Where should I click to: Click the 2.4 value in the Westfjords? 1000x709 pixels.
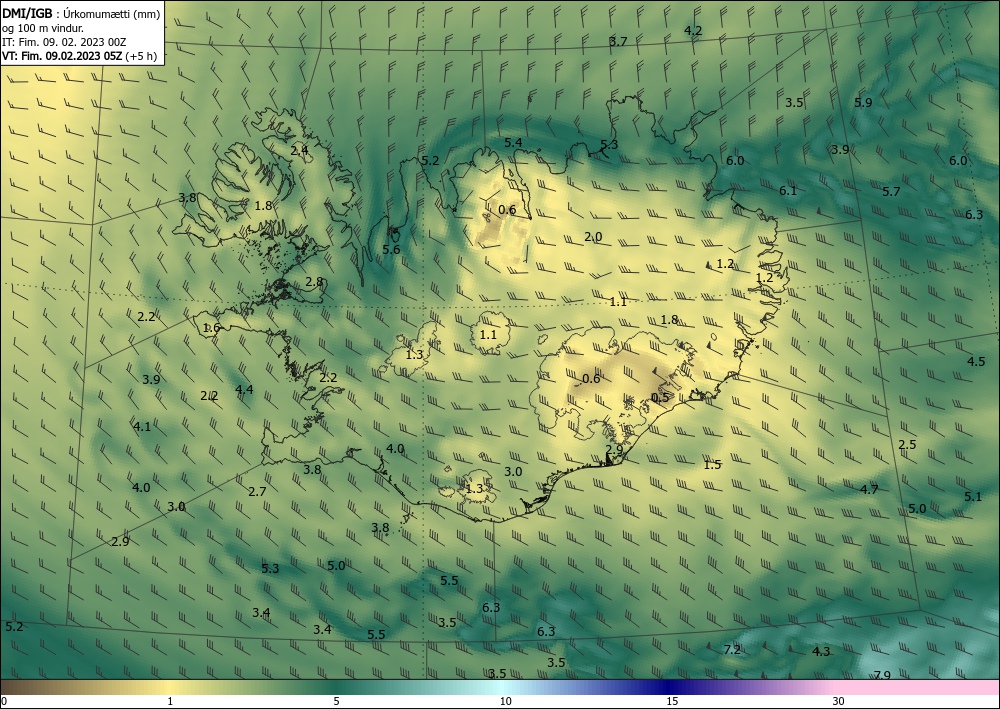point(299,150)
